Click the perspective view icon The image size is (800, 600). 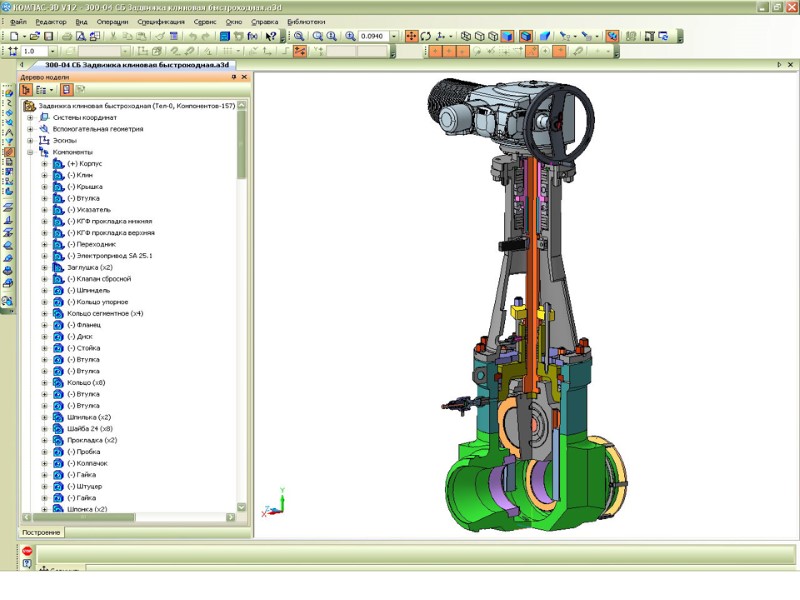click(545, 36)
